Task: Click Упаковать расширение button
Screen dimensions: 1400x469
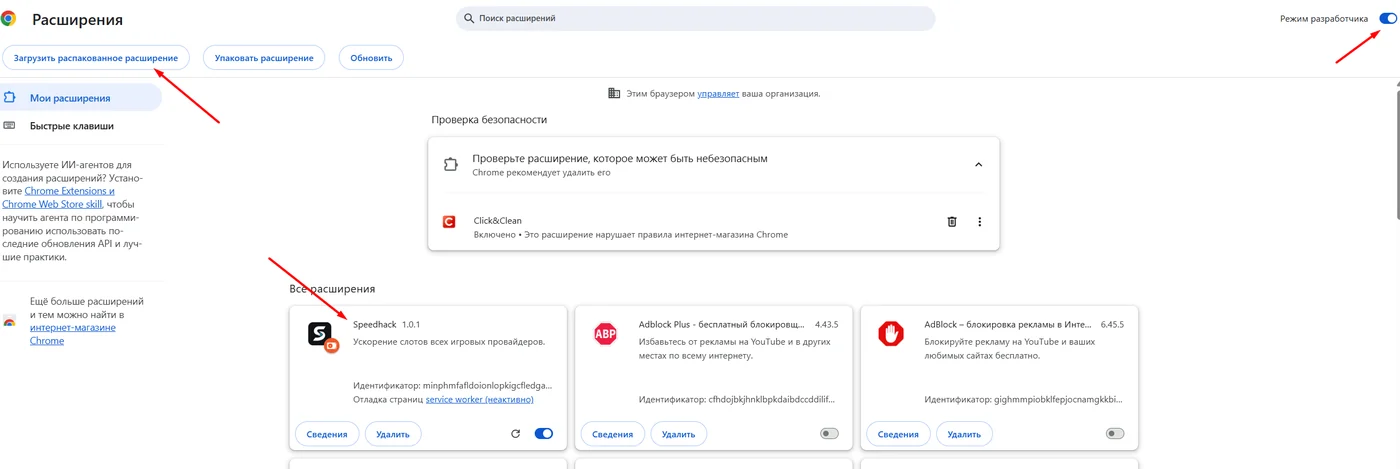Action: click(x=264, y=58)
